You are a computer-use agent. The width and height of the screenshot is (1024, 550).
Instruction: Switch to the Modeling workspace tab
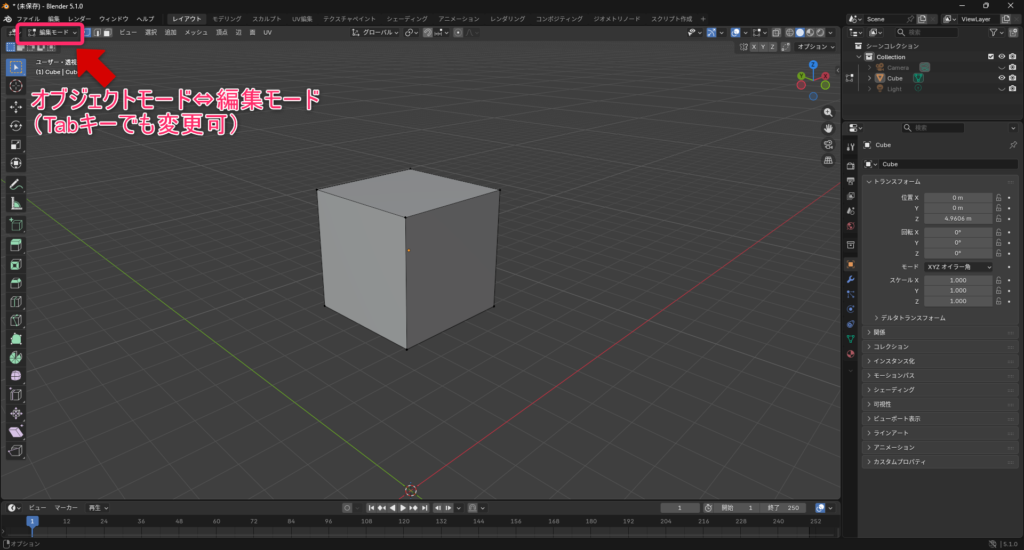[226, 19]
